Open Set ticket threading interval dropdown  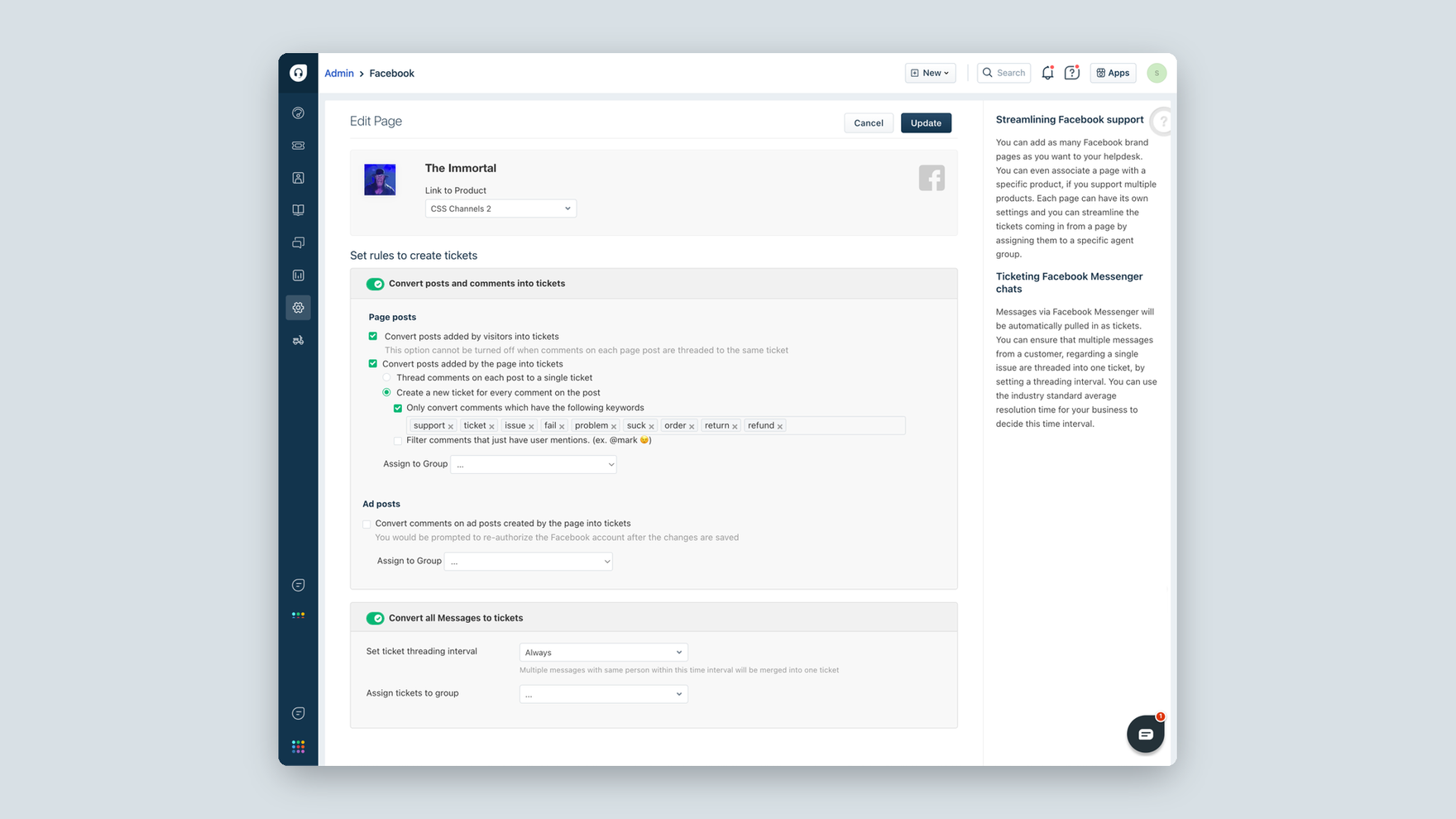[x=604, y=652]
